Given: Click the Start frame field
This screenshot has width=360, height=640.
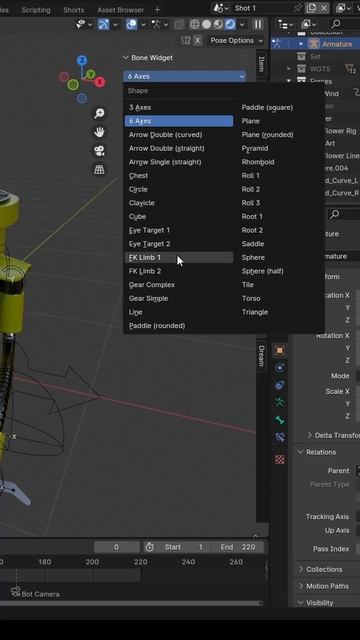Looking at the screenshot, I should click(x=184, y=547).
